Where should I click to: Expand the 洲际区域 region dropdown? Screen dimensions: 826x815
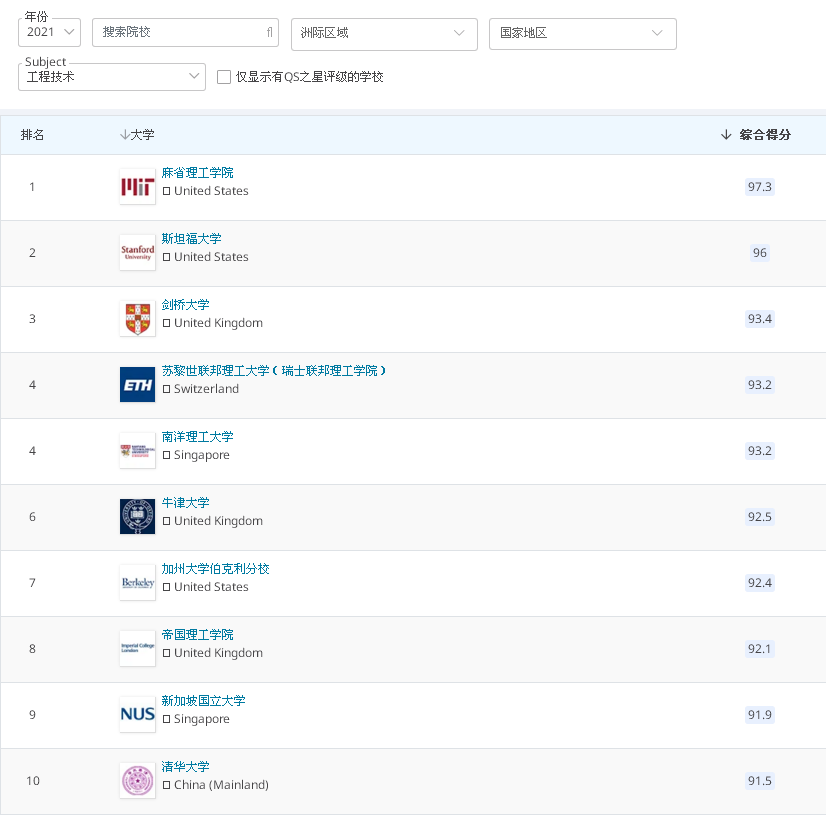[x=384, y=34]
